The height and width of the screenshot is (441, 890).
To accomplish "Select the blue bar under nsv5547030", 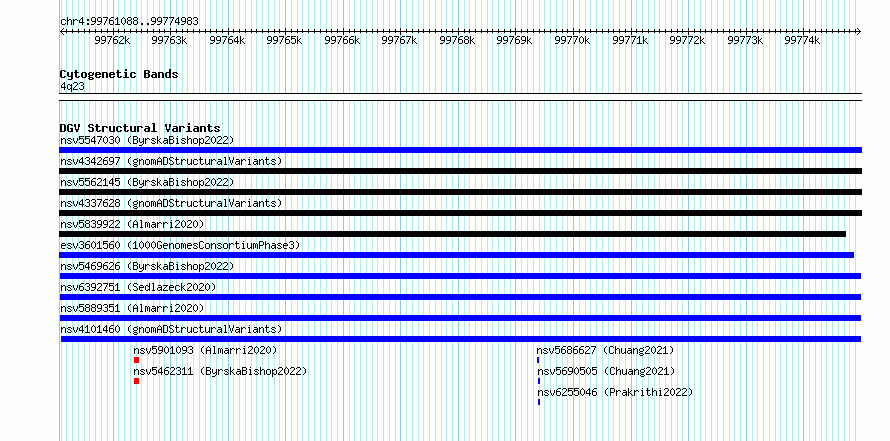I will click(460, 150).
